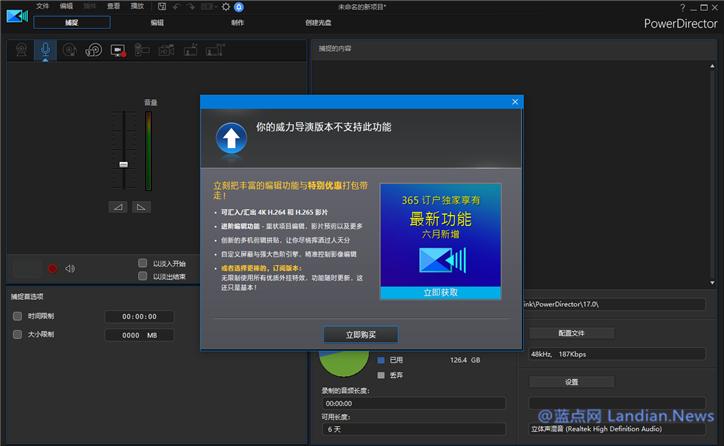Image resolution: width=724 pixels, height=446 pixels.
Task: Click the blue upgrade arrow icon in dialog
Action: 231,138
